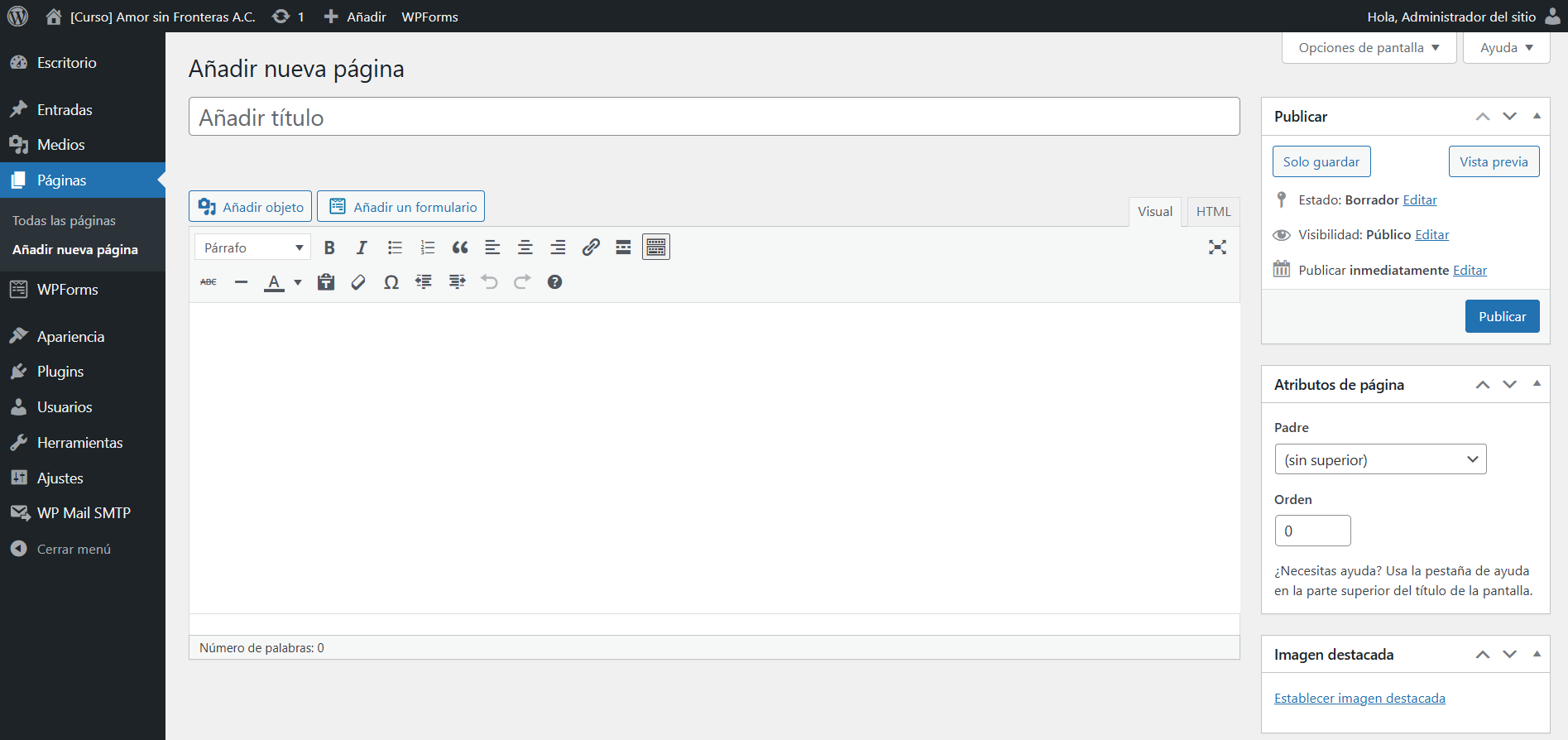Insert the Read More tag
The height and width of the screenshot is (740, 1568).
(x=623, y=247)
